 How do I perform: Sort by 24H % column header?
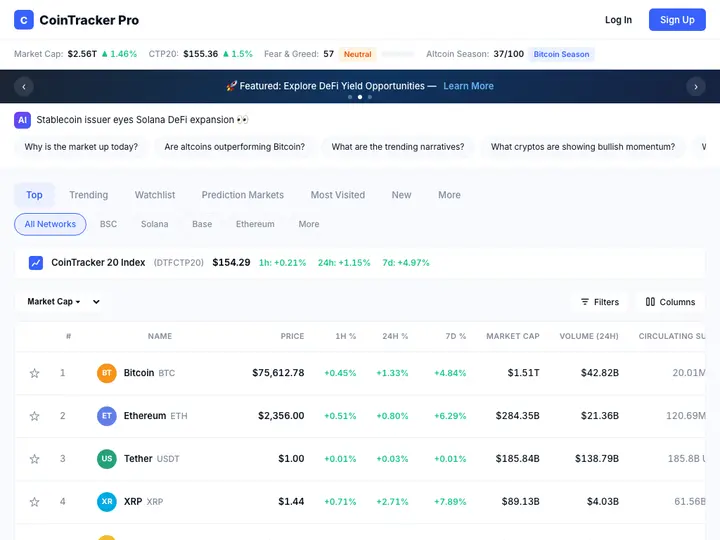[x=395, y=336]
